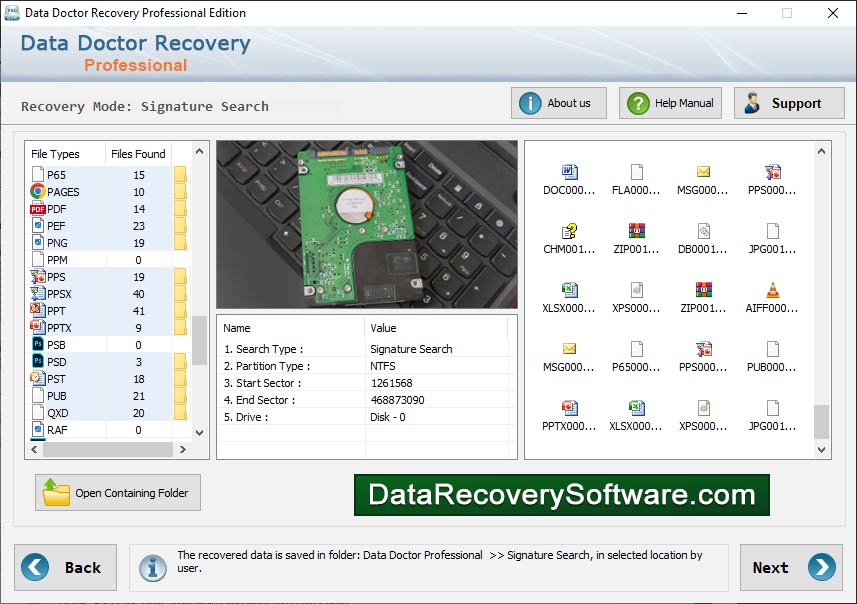Proceed using the Next button
The height and width of the screenshot is (604, 857).
[790, 567]
